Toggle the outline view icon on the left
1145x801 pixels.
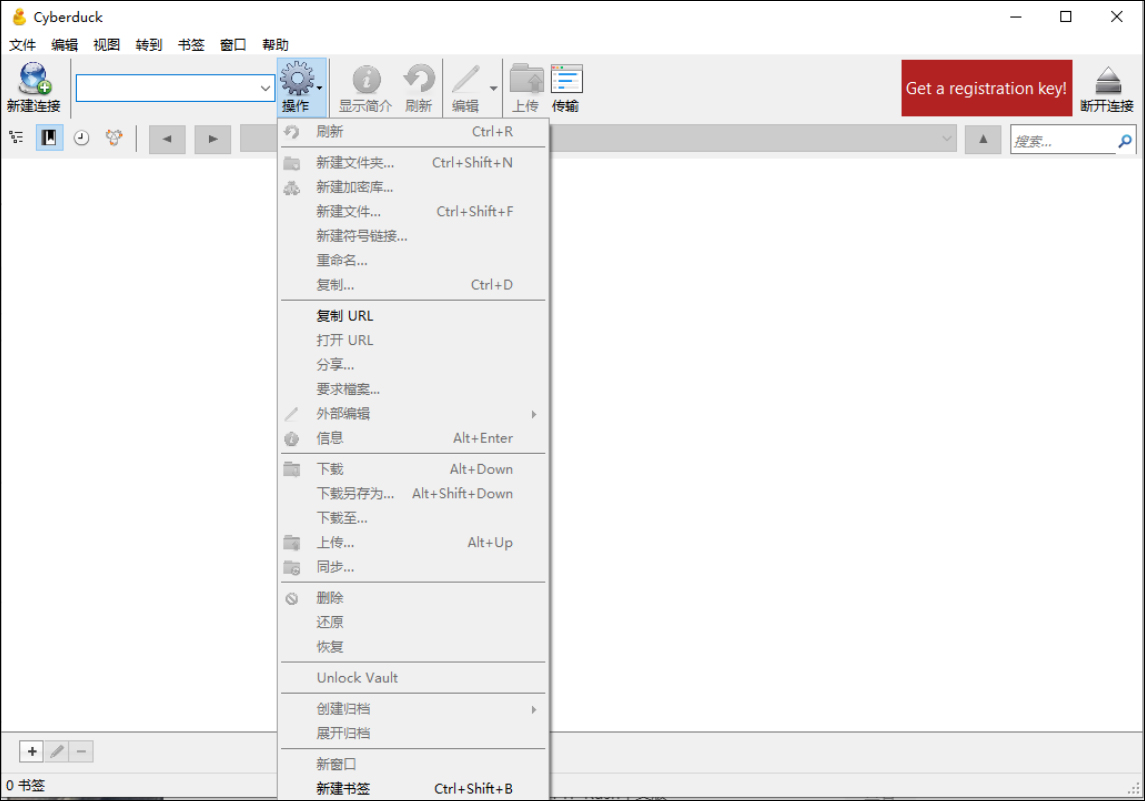point(16,138)
